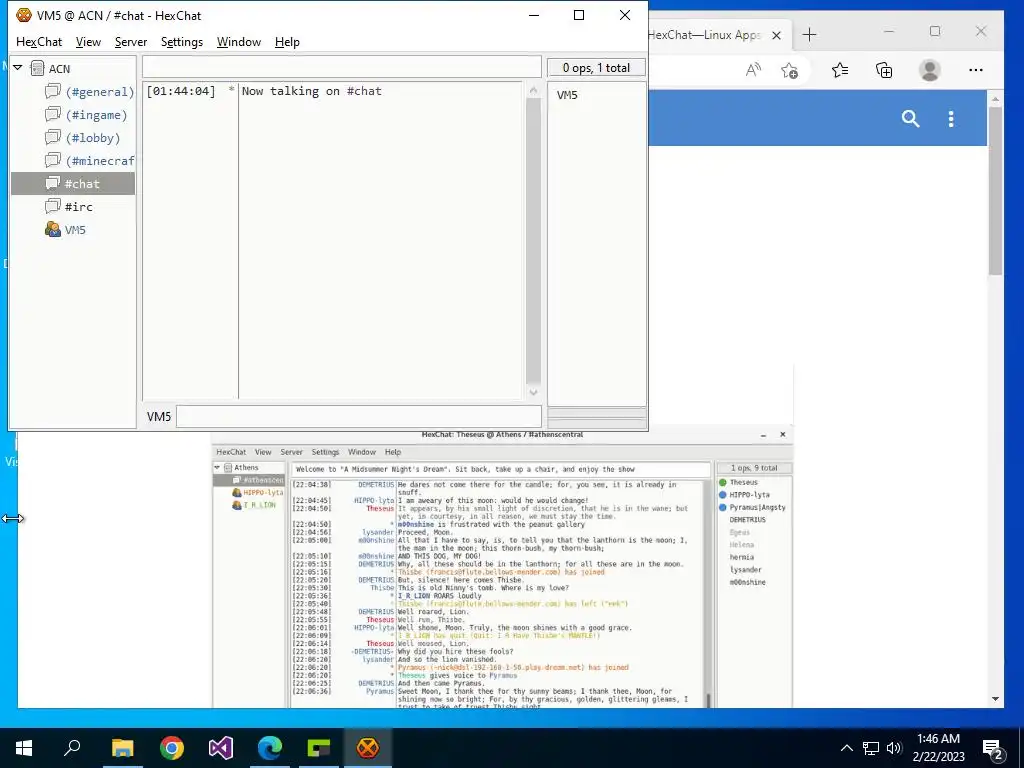Image resolution: width=1024 pixels, height=768 pixels.
Task: Open the Window menu in HexChat
Action: (x=239, y=42)
